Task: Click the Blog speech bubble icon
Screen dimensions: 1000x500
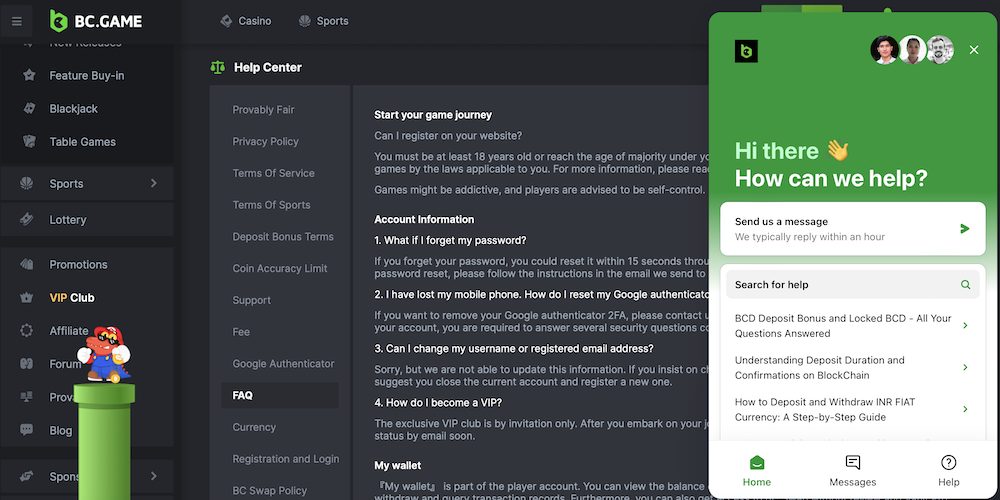Action: click(26, 430)
